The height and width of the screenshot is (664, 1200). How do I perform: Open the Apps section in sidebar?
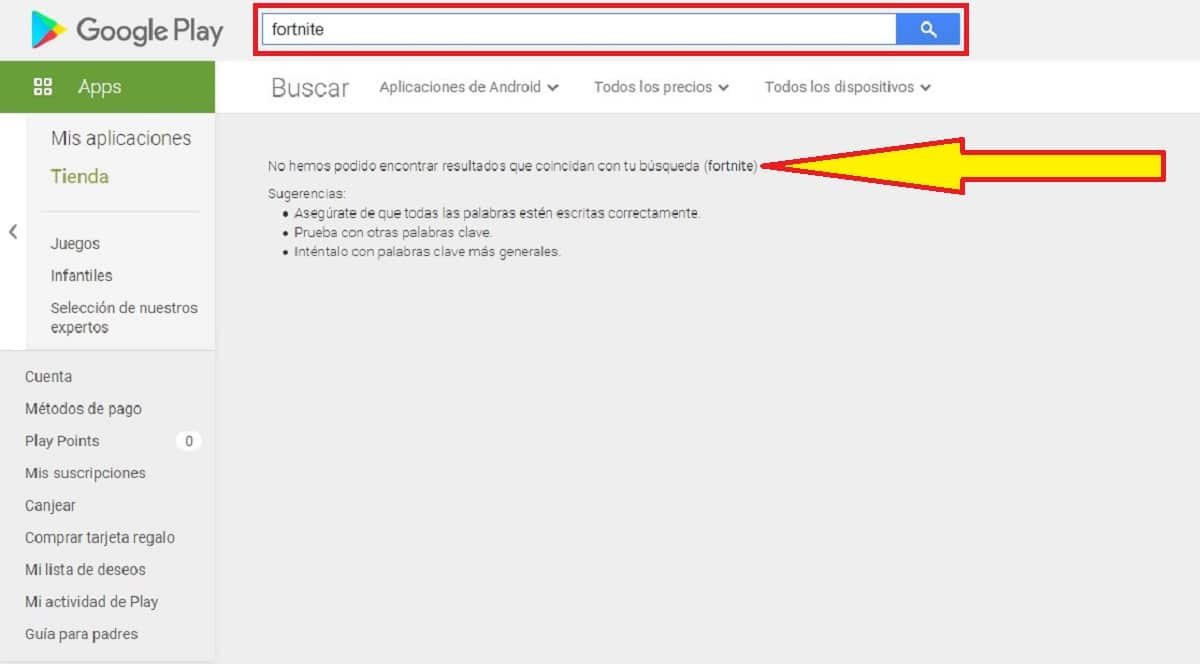(107, 87)
